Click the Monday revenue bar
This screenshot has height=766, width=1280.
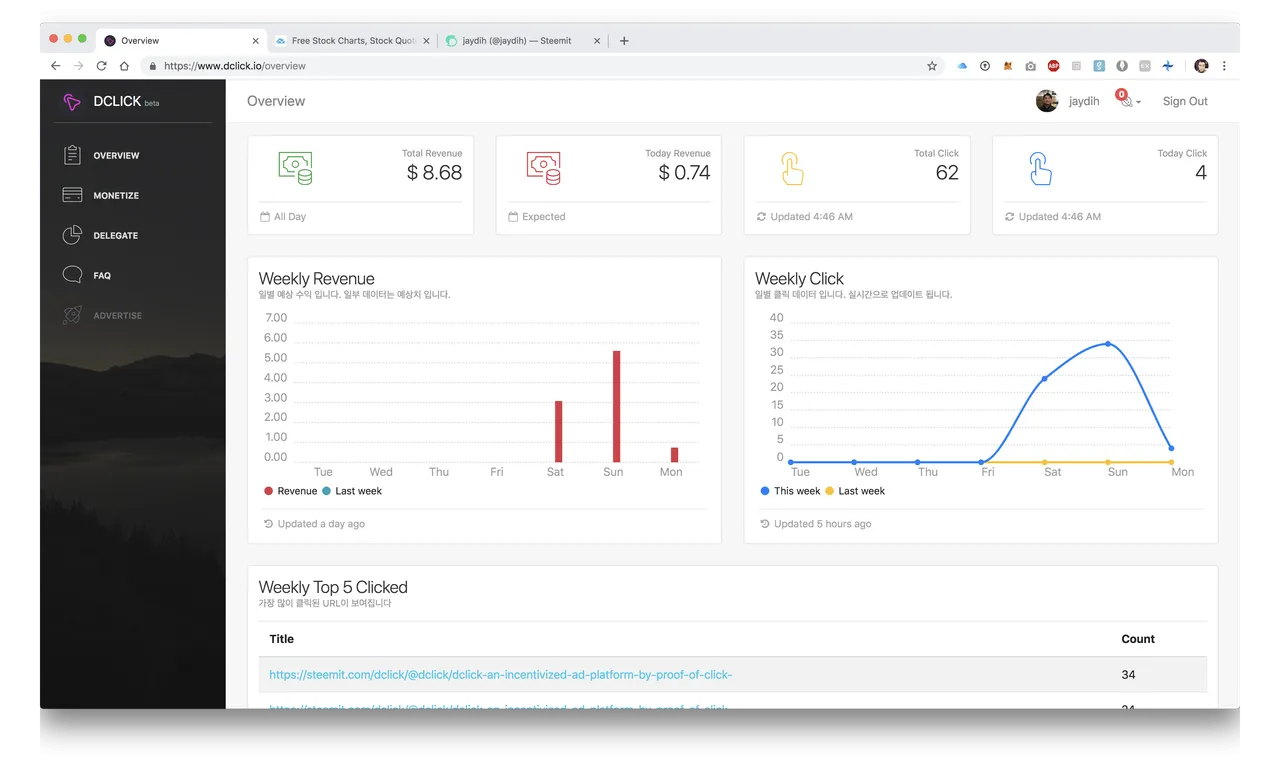pyautogui.click(x=675, y=454)
